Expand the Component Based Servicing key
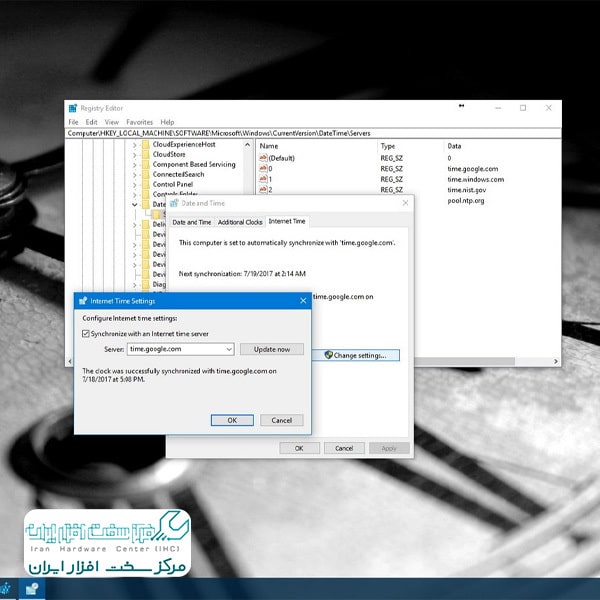This screenshot has width=600, height=600. pos(134,165)
